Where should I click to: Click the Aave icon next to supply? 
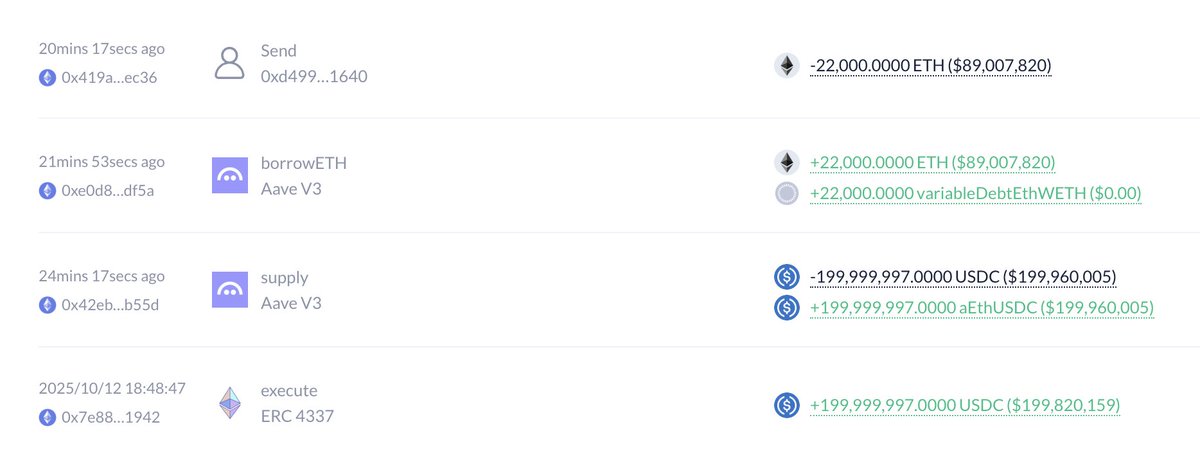coord(230,290)
